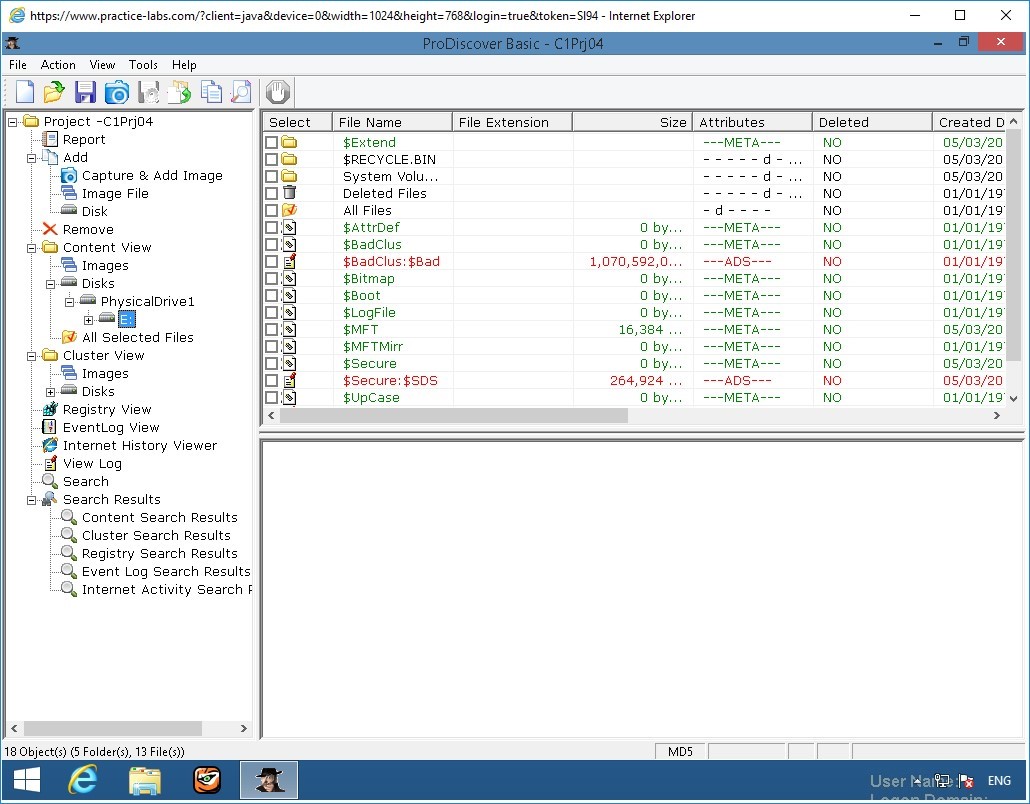Click tree panel horizontal scroll right arrow
This screenshot has width=1030, height=804.
[x=244, y=728]
